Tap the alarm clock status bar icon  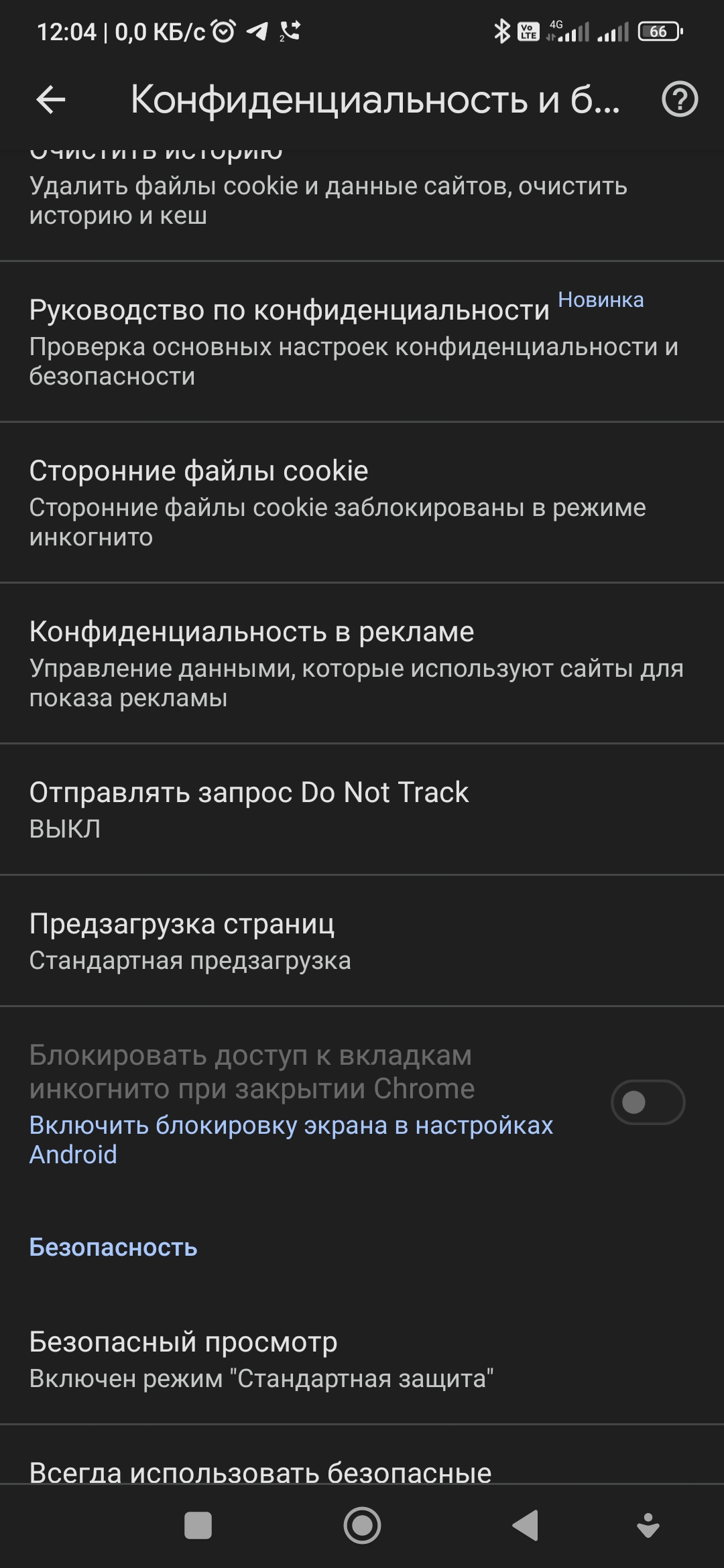coord(221,29)
